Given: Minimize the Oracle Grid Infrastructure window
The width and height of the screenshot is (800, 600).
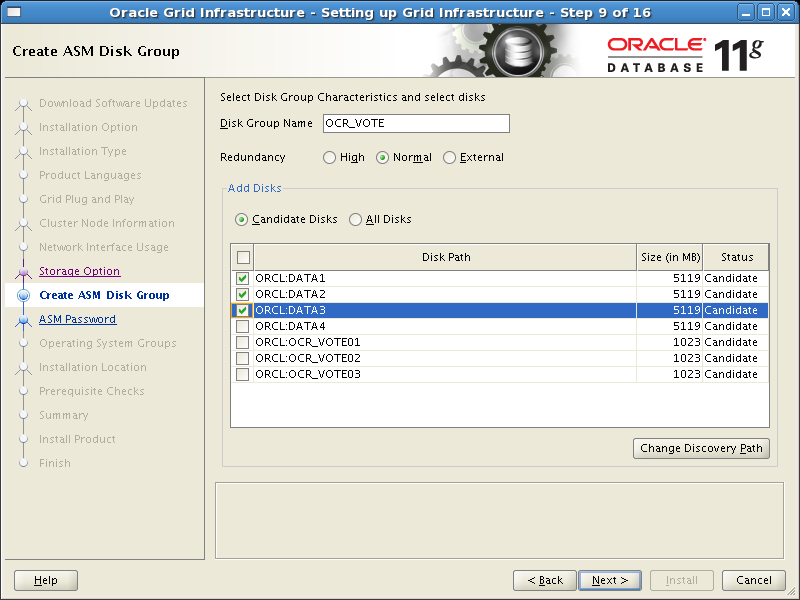Looking at the screenshot, I should click(x=746, y=12).
